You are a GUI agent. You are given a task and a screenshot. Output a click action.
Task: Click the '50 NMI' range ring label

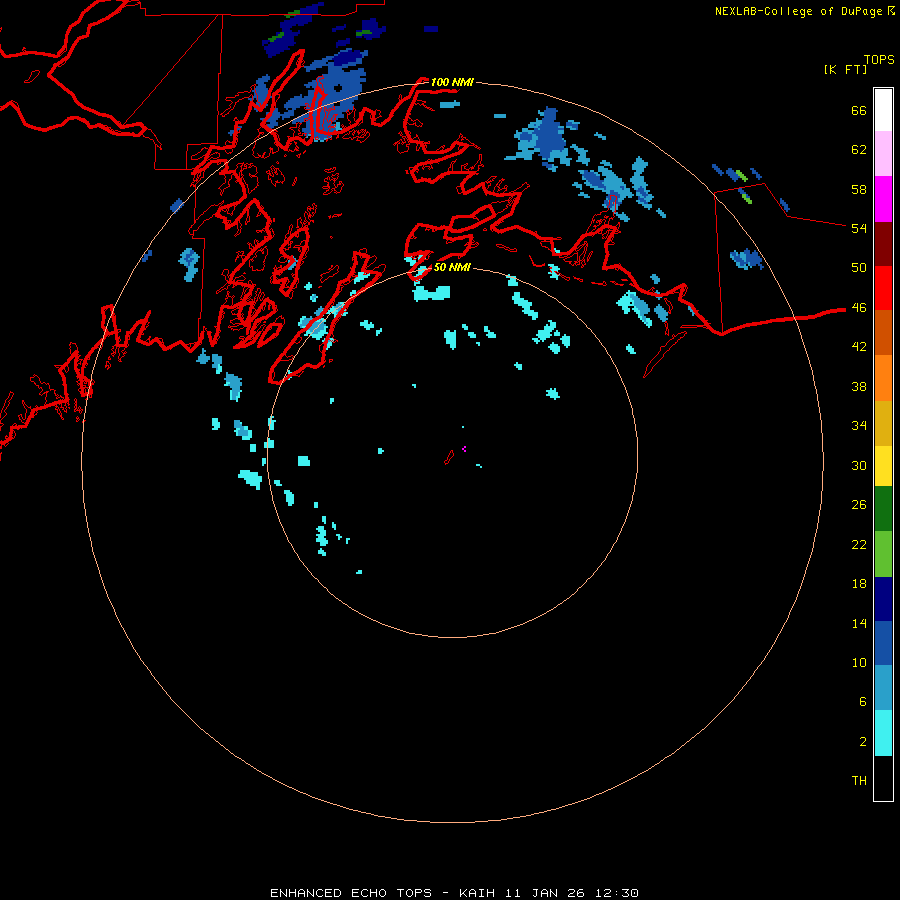coord(452,267)
